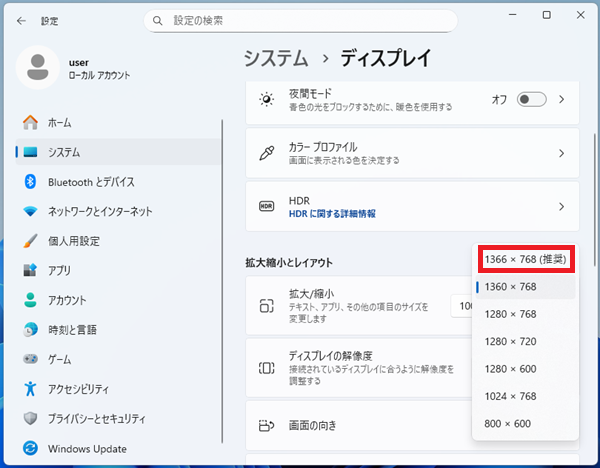This screenshot has height=468, width=600.
Task: Open the Bluetooth とデバイス section
Action: pyautogui.click(x=91, y=182)
